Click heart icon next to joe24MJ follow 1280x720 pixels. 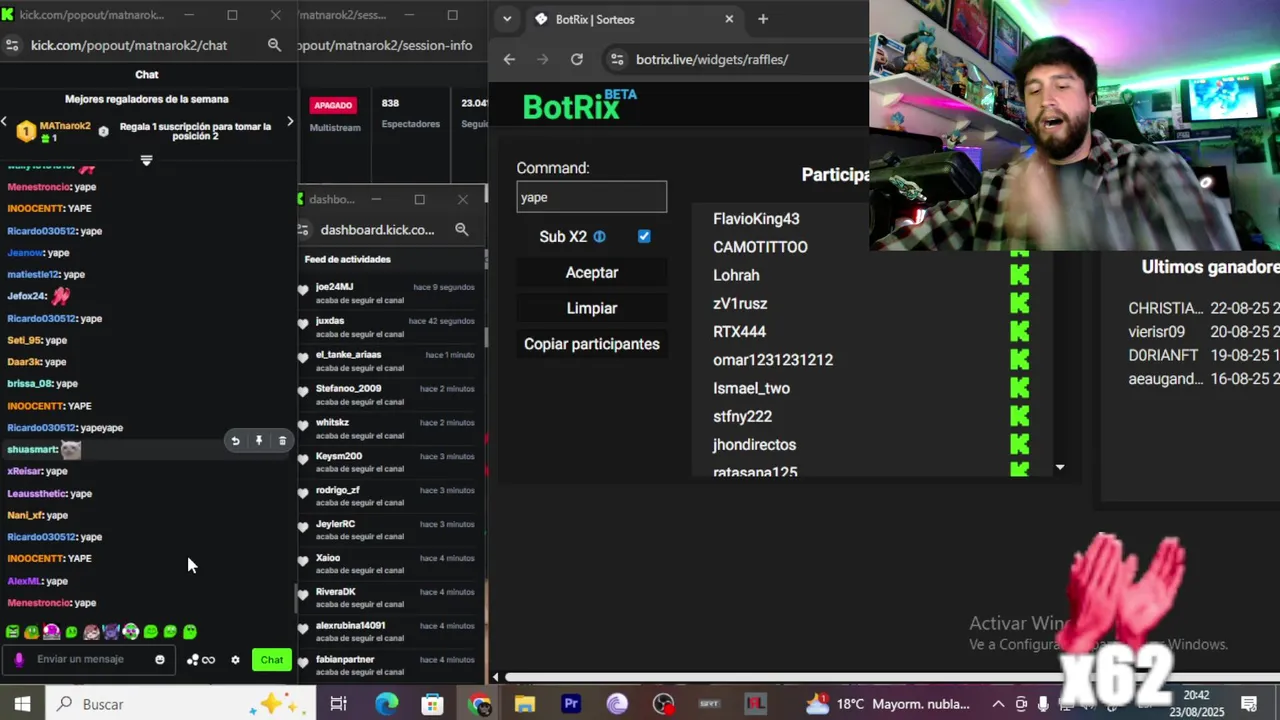pos(303,290)
